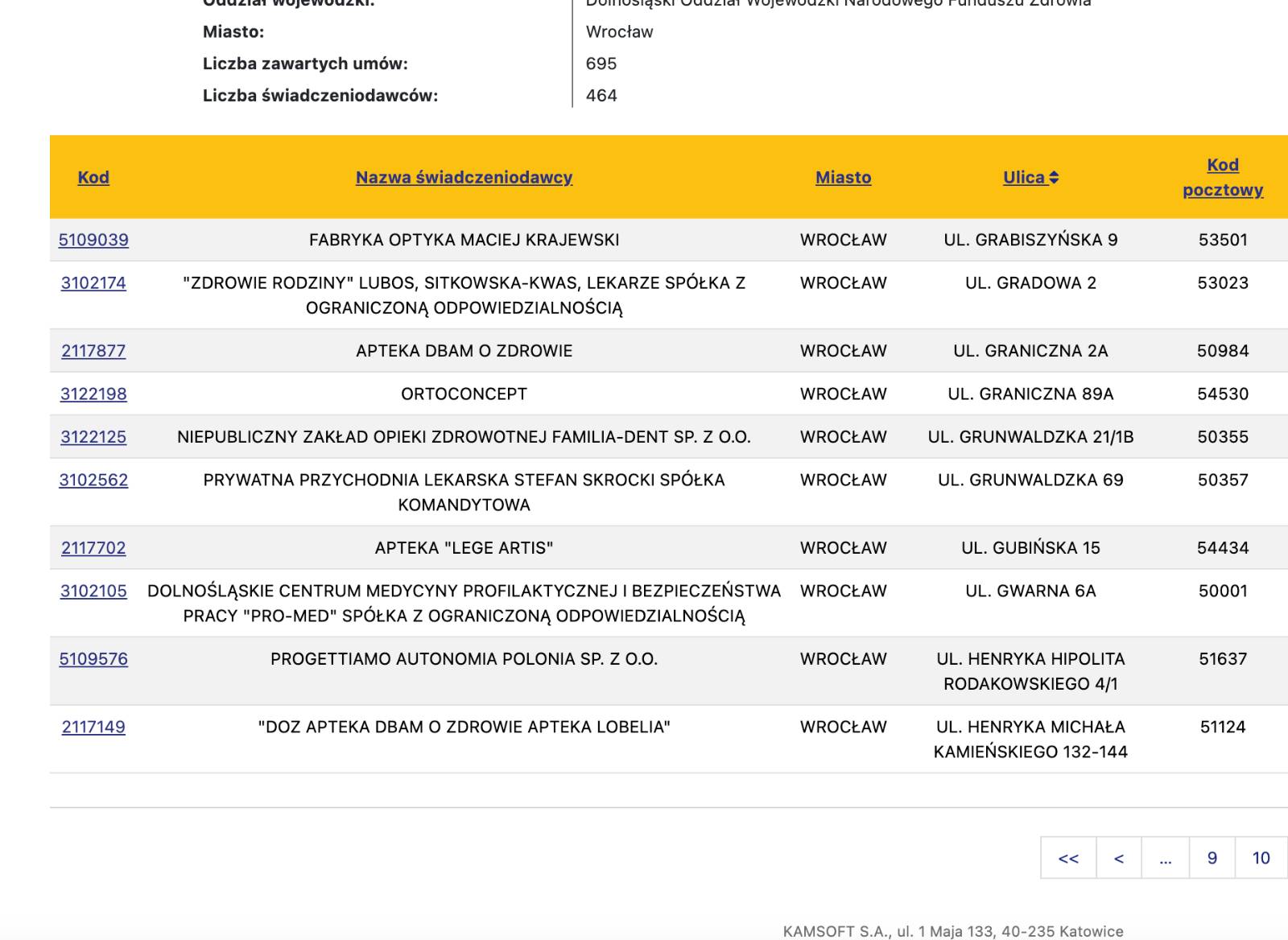The width and height of the screenshot is (1288, 940).
Task: Open provider code 3102105 link
Action: 93,592
